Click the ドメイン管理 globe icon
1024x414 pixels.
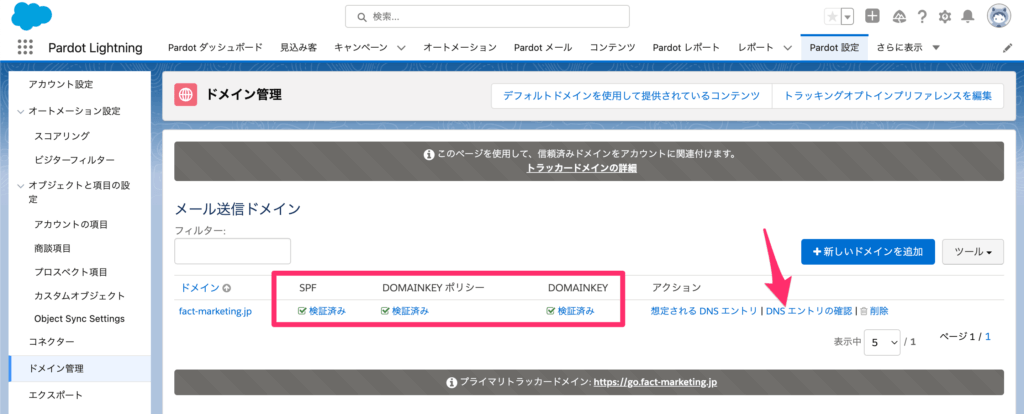[185, 95]
